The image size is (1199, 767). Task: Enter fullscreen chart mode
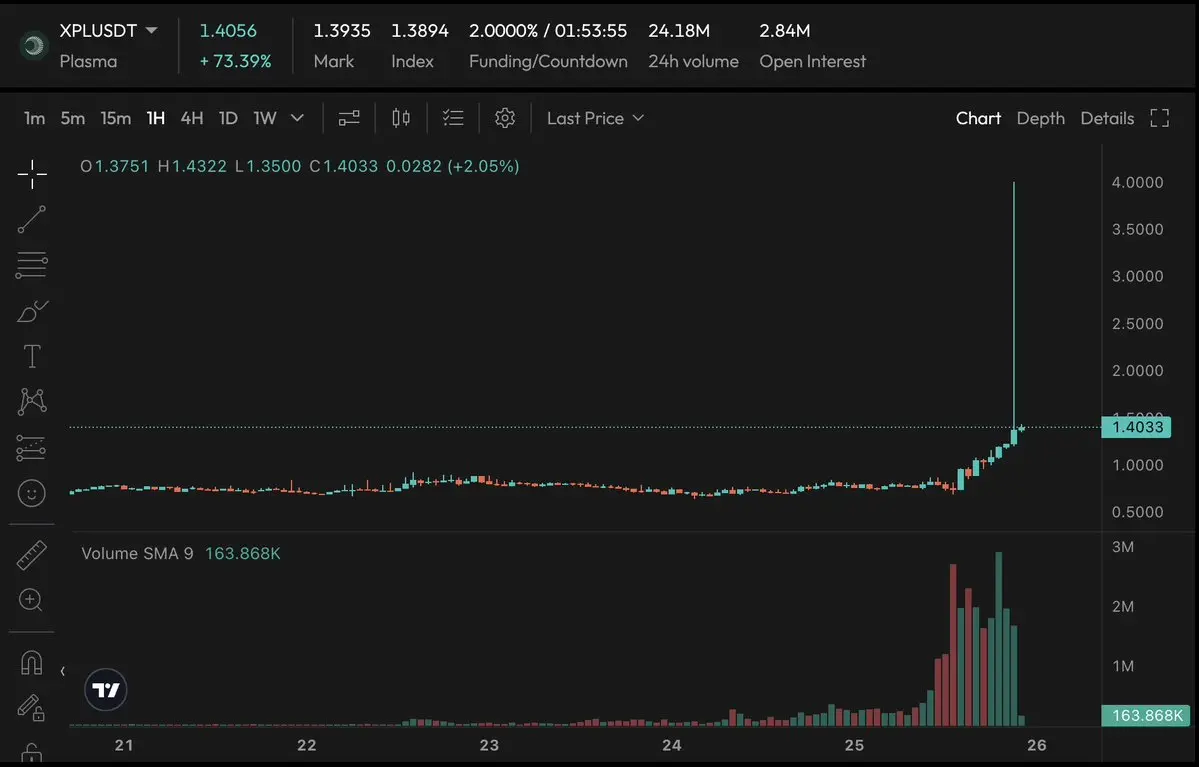click(1159, 118)
